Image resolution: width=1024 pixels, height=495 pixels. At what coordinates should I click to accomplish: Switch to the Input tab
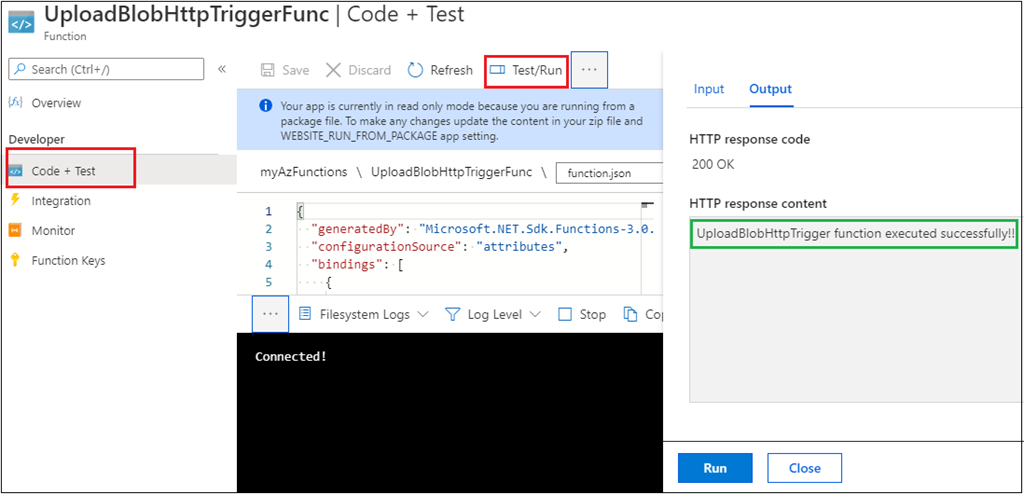[x=709, y=89]
